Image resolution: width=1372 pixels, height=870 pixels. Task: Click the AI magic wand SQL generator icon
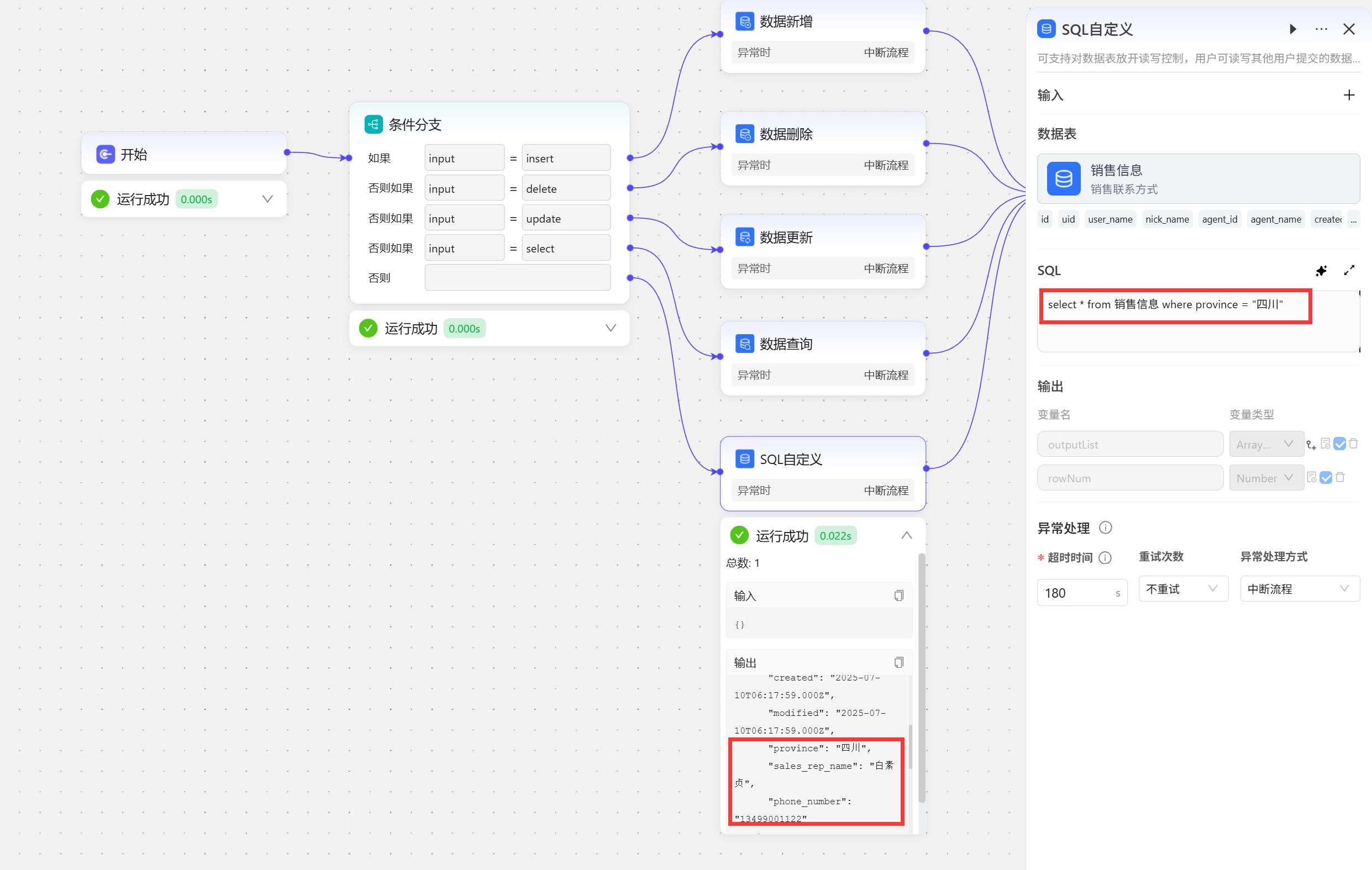point(1321,271)
